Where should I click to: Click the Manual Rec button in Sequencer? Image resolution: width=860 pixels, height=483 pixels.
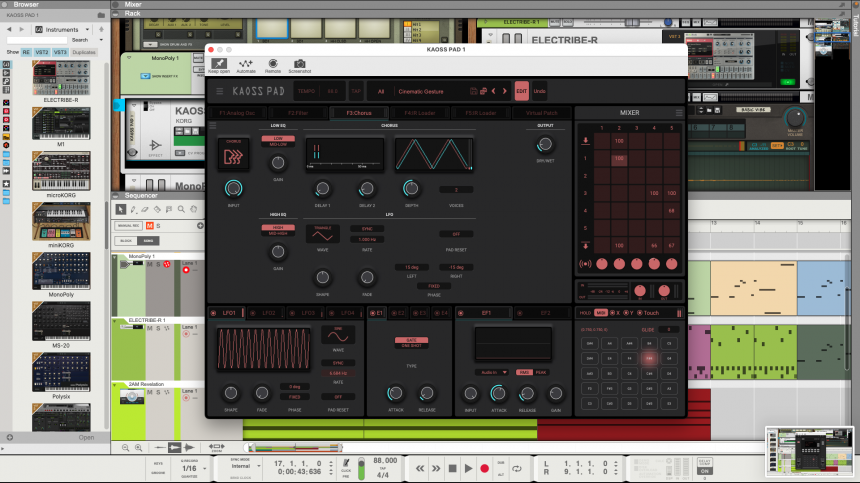coord(128,225)
